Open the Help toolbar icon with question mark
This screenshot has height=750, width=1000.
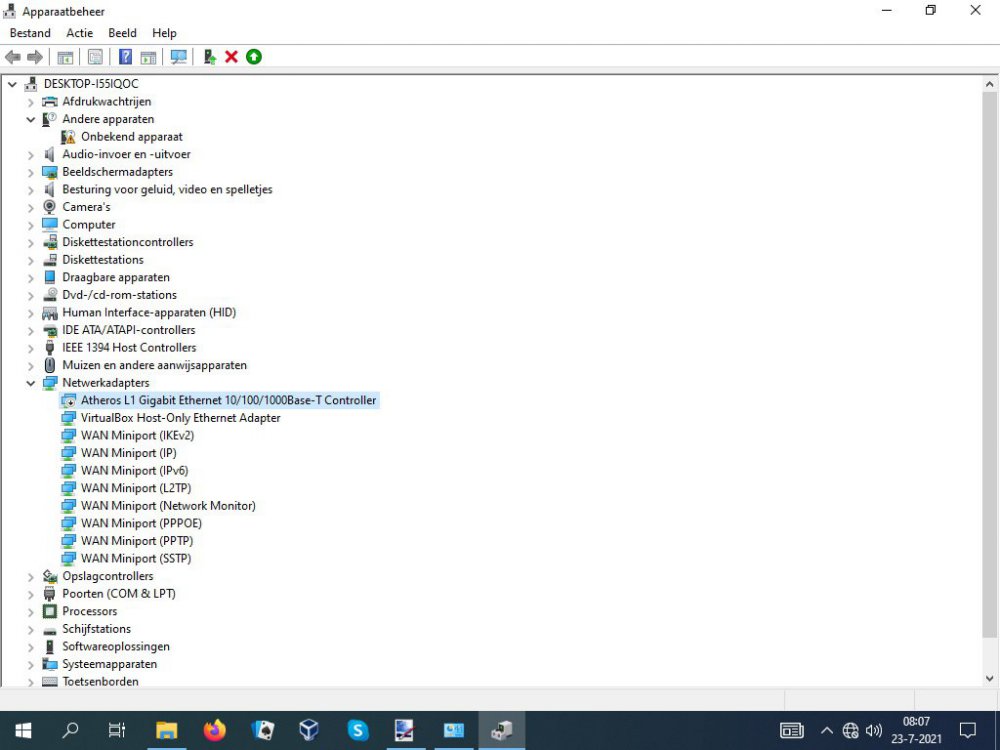(126, 57)
